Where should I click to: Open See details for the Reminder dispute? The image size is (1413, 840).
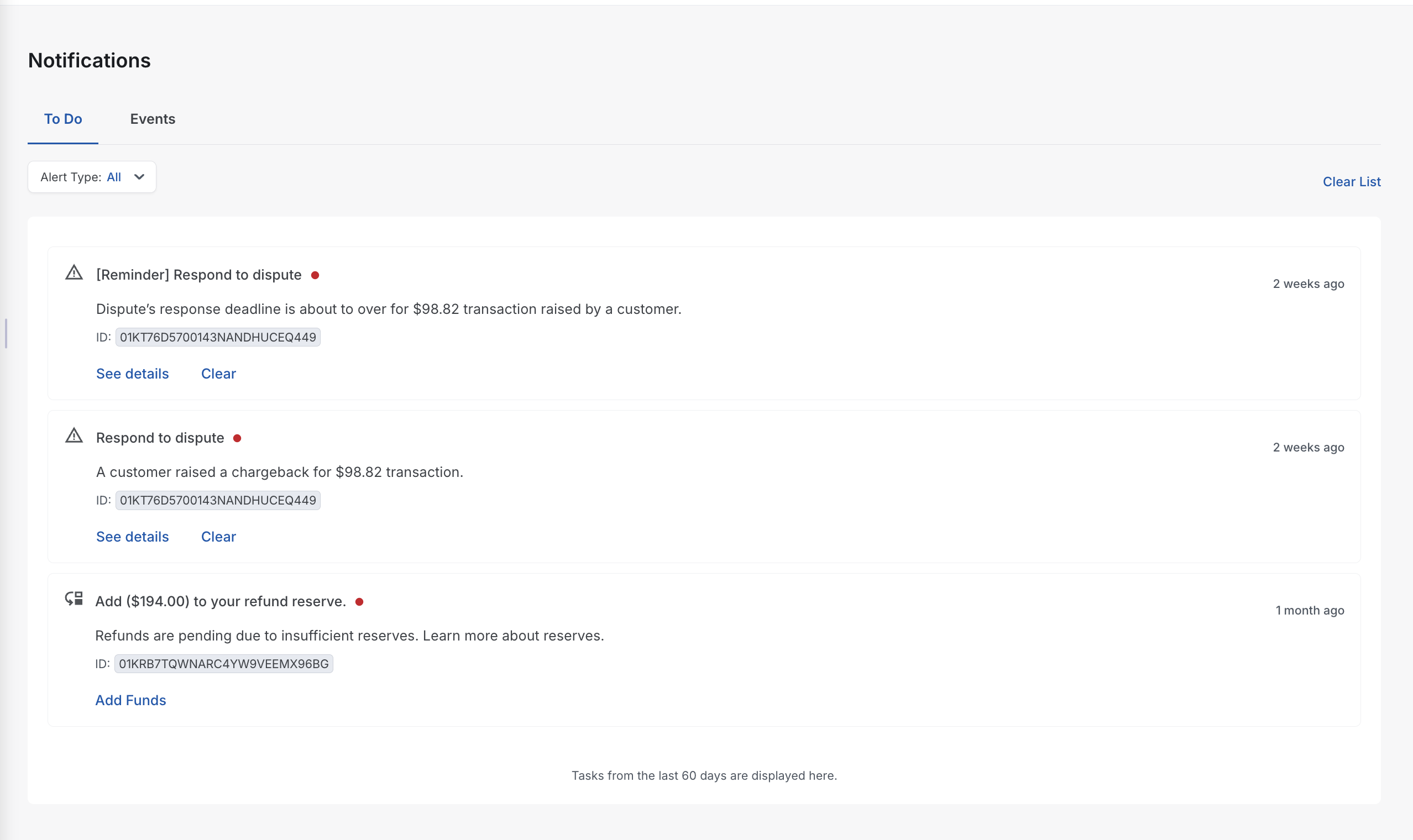[133, 374]
